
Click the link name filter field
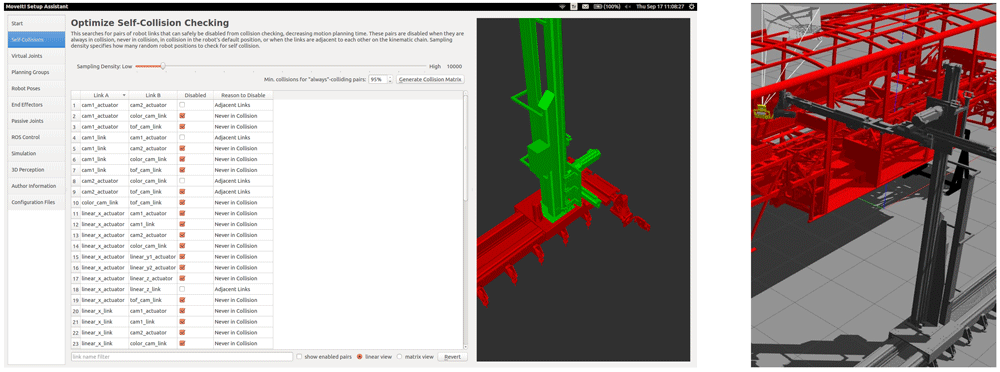click(182, 357)
